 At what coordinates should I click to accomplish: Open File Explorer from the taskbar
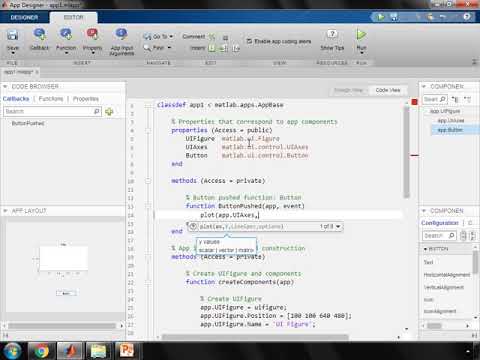pos(99,351)
